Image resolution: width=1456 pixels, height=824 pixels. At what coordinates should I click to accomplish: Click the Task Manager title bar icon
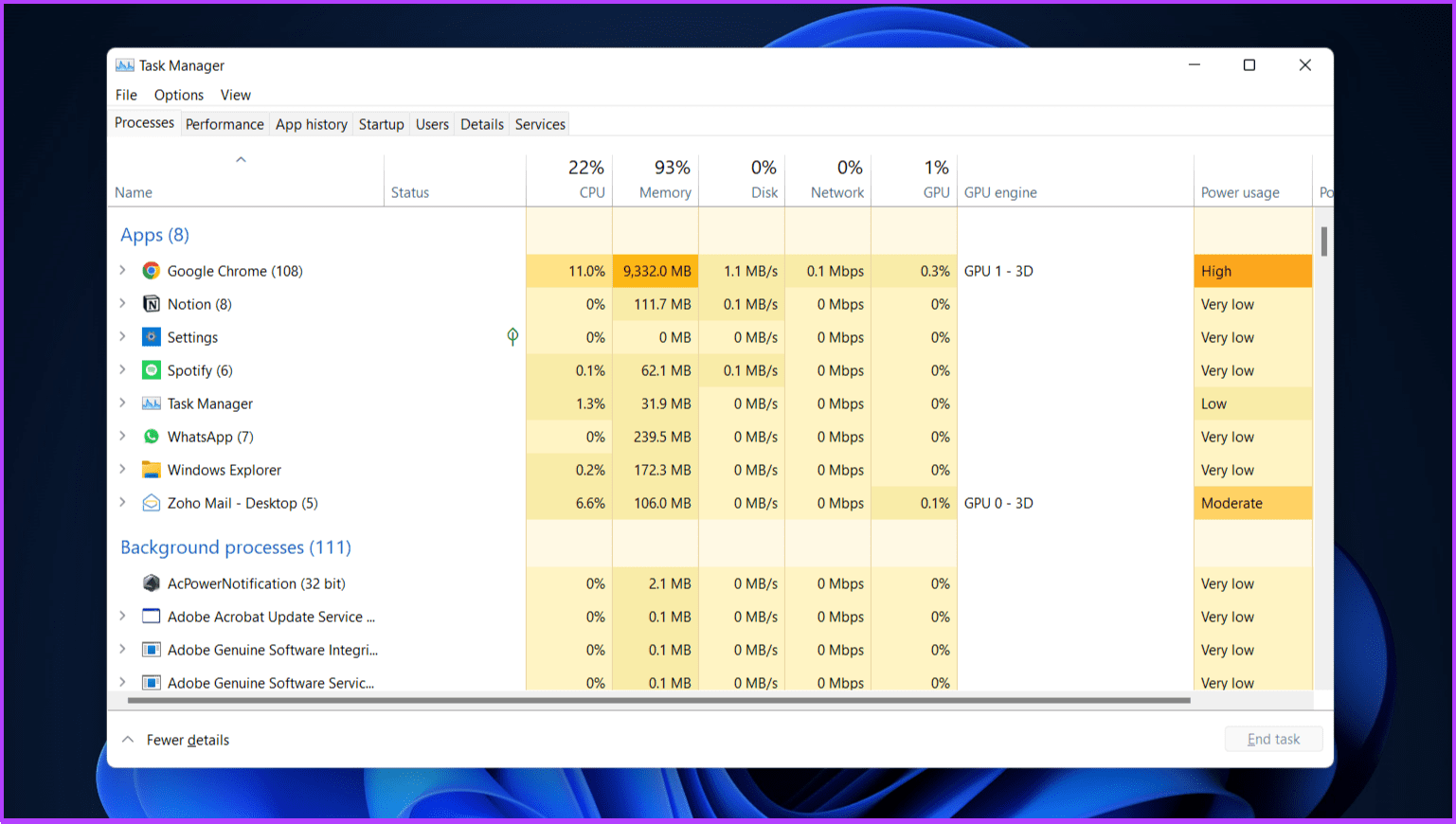click(x=125, y=65)
